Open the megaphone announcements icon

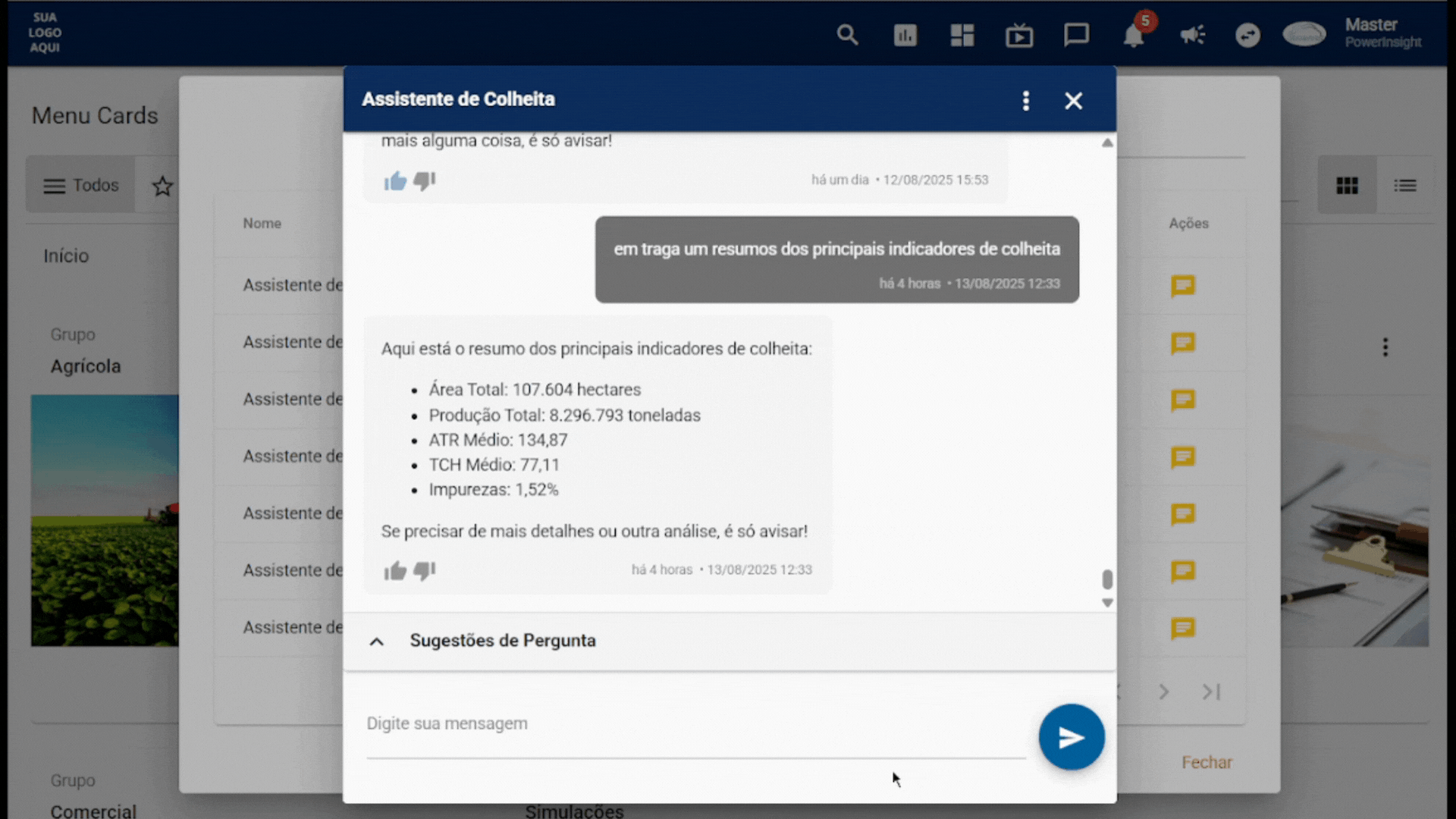[x=1192, y=35]
